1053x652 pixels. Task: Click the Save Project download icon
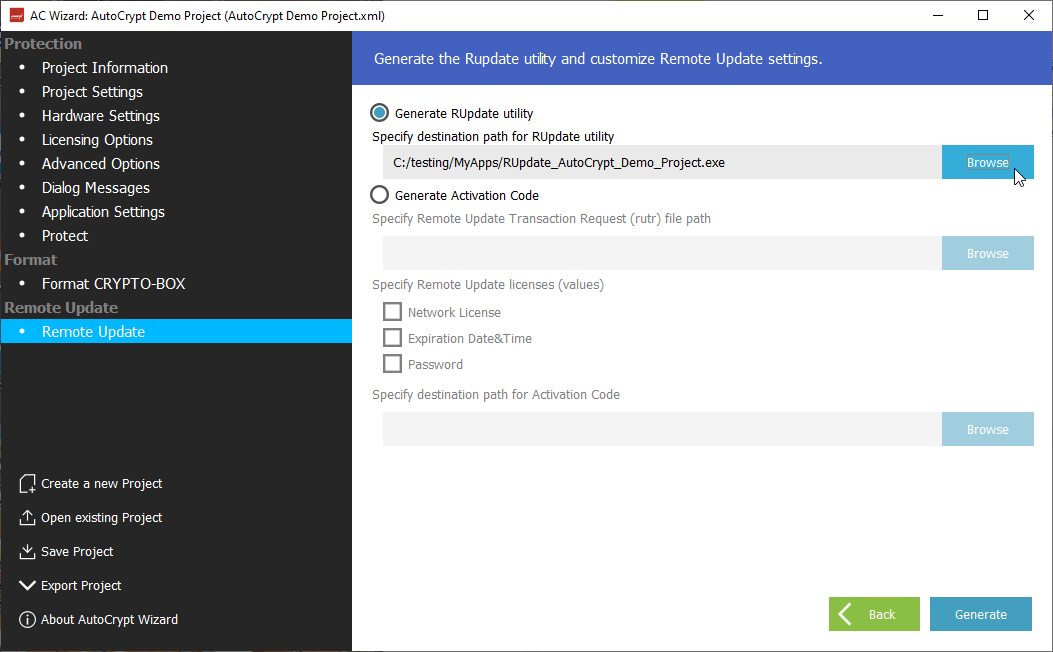coord(27,552)
